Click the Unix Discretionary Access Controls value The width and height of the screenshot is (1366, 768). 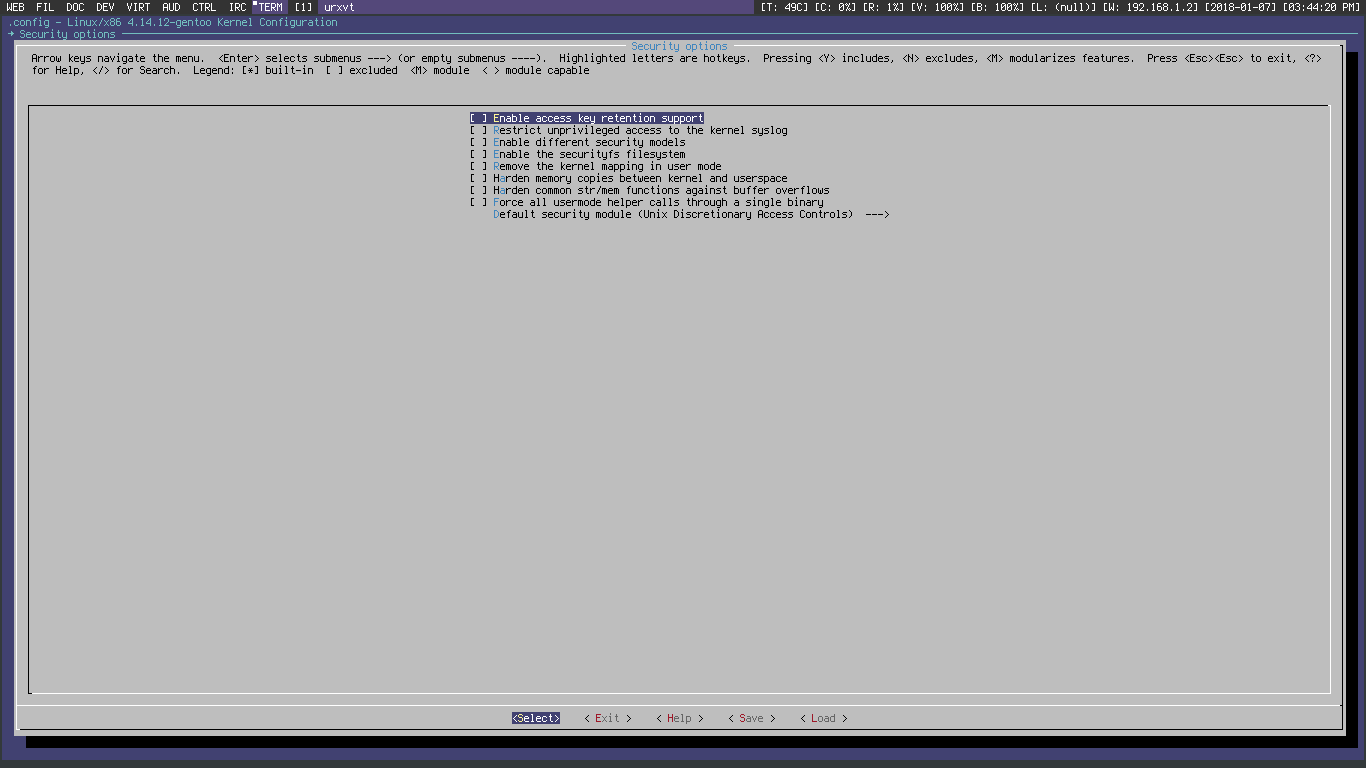pyautogui.click(x=745, y=214)
